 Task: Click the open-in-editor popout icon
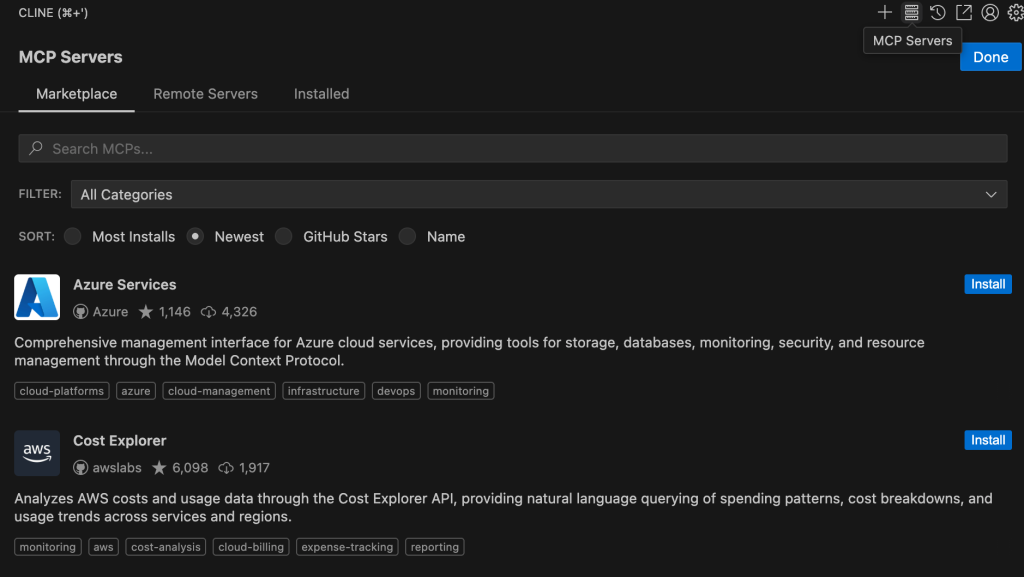pos(963,13)
